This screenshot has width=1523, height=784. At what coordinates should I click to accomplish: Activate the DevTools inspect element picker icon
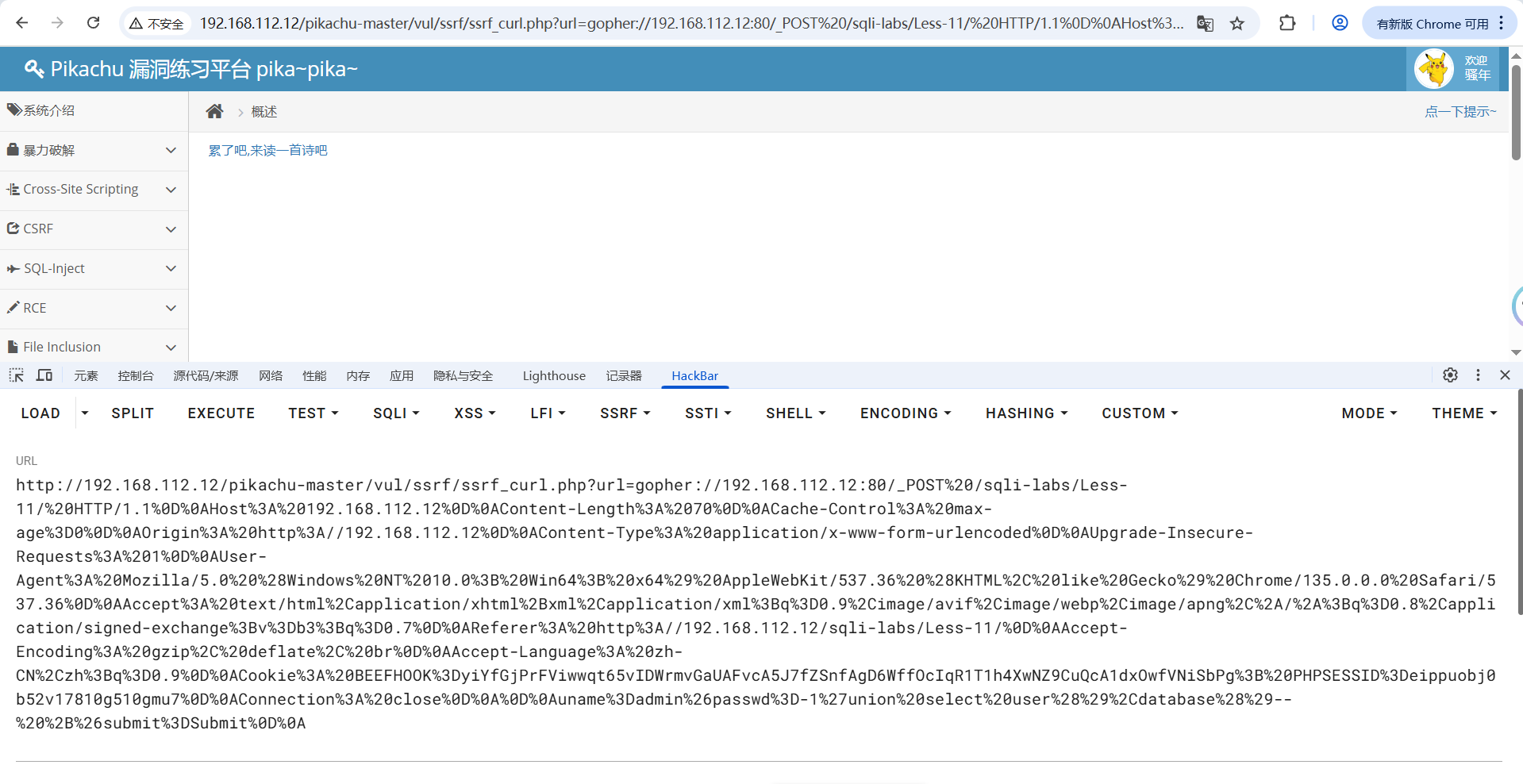coord(17,375)
